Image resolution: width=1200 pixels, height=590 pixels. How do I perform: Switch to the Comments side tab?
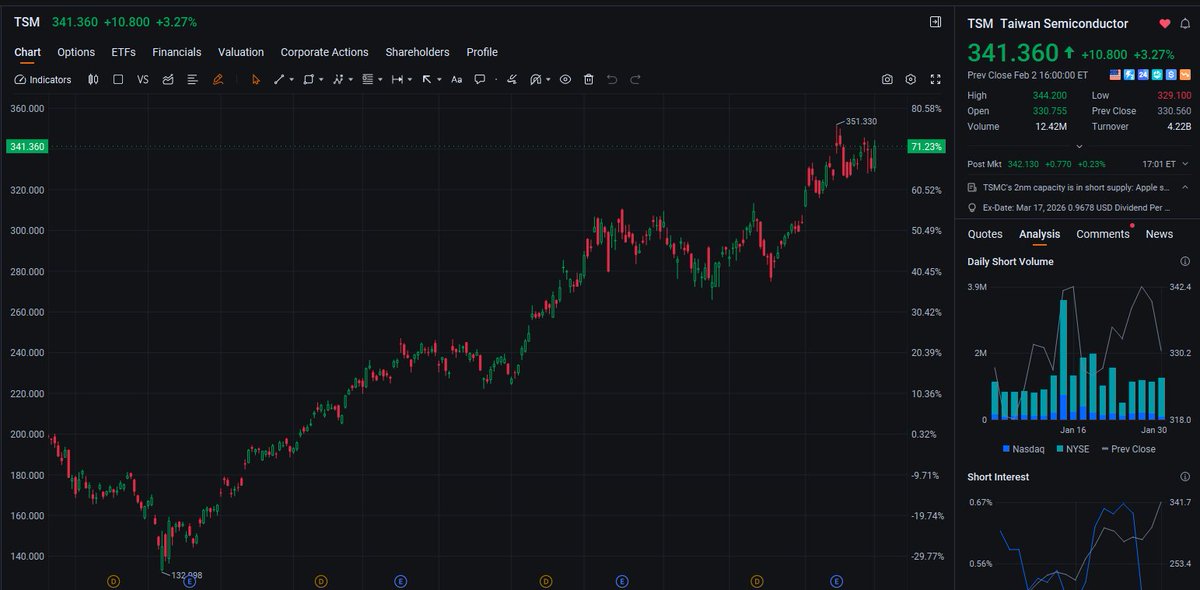[x=1103, y=234]
